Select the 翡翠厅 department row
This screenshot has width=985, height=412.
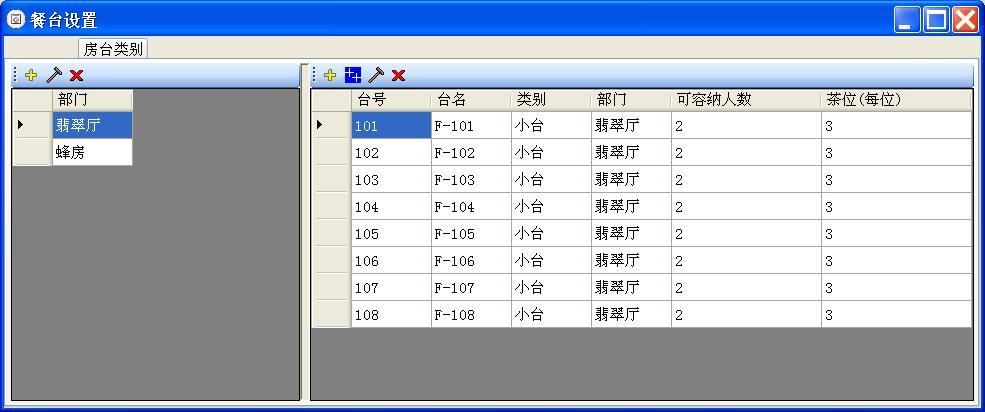pyautogui.click(x=92, y=125)
